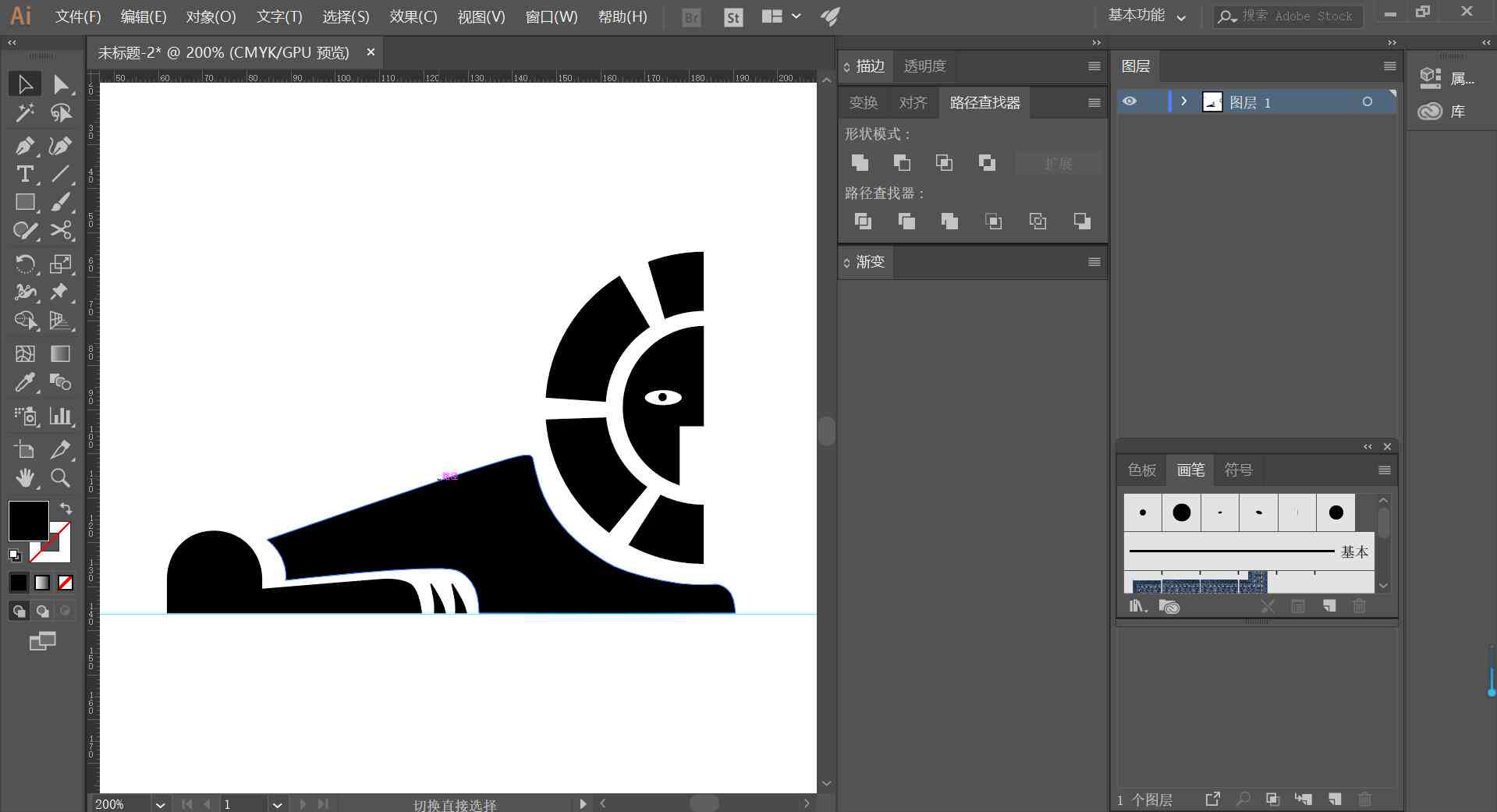Image resolution: width=1497 pixels, height=812 pixels.
Task: Select the Direct Selection tool
Action: coord(60,84)
